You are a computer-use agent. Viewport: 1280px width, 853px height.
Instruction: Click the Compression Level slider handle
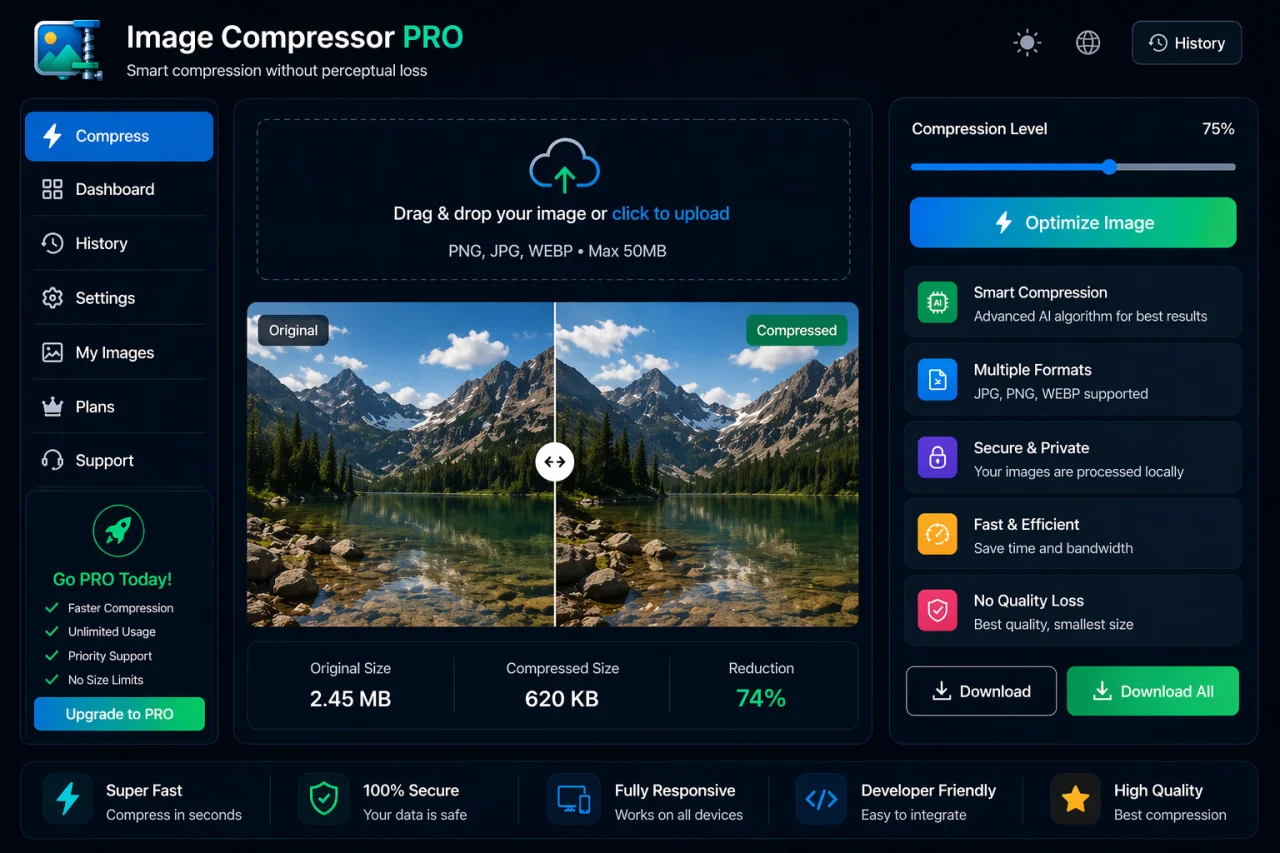coord(1109,167)
